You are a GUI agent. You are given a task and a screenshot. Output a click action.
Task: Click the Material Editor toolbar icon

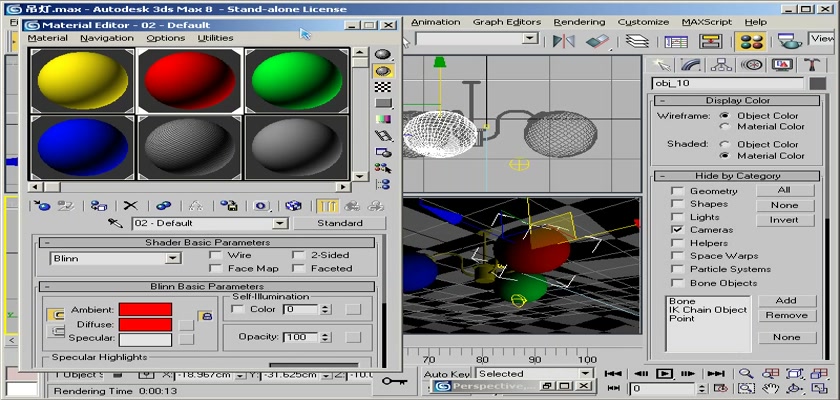(x=751, y=41)
